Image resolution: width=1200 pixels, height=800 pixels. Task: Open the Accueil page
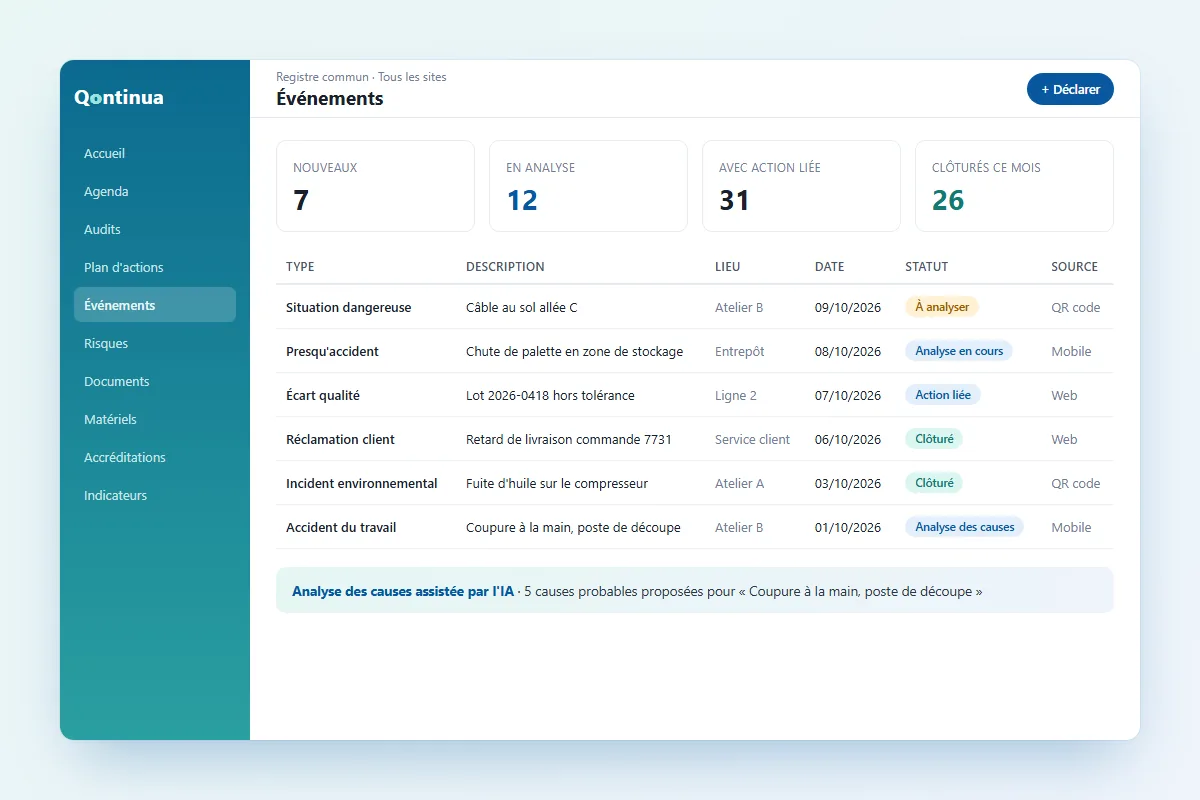pos(155,154)
